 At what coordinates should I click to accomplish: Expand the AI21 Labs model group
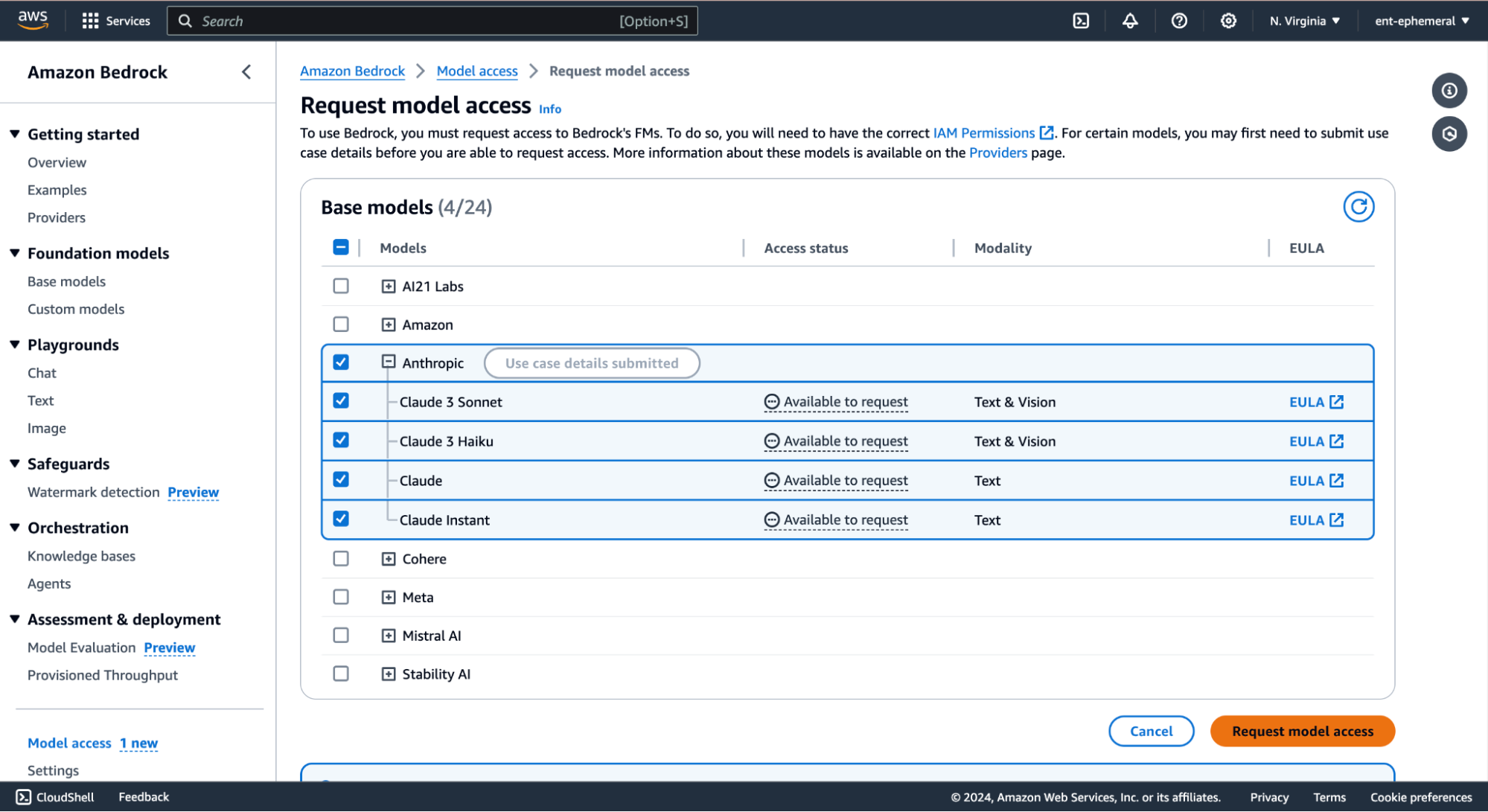tap(388, 286)
